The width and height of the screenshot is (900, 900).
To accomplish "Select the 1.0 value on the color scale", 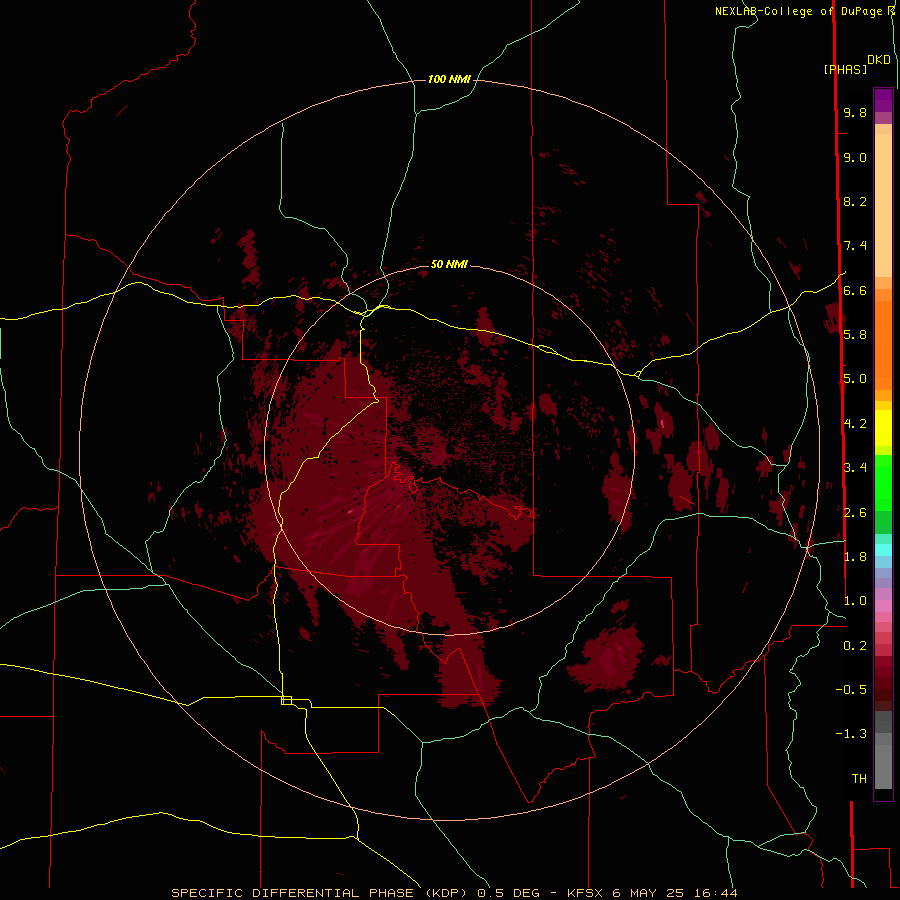I will 855,601.
